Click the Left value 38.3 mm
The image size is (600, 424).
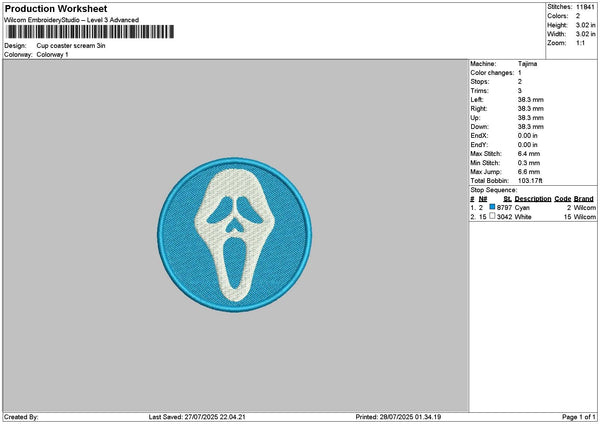click(531, 100)
